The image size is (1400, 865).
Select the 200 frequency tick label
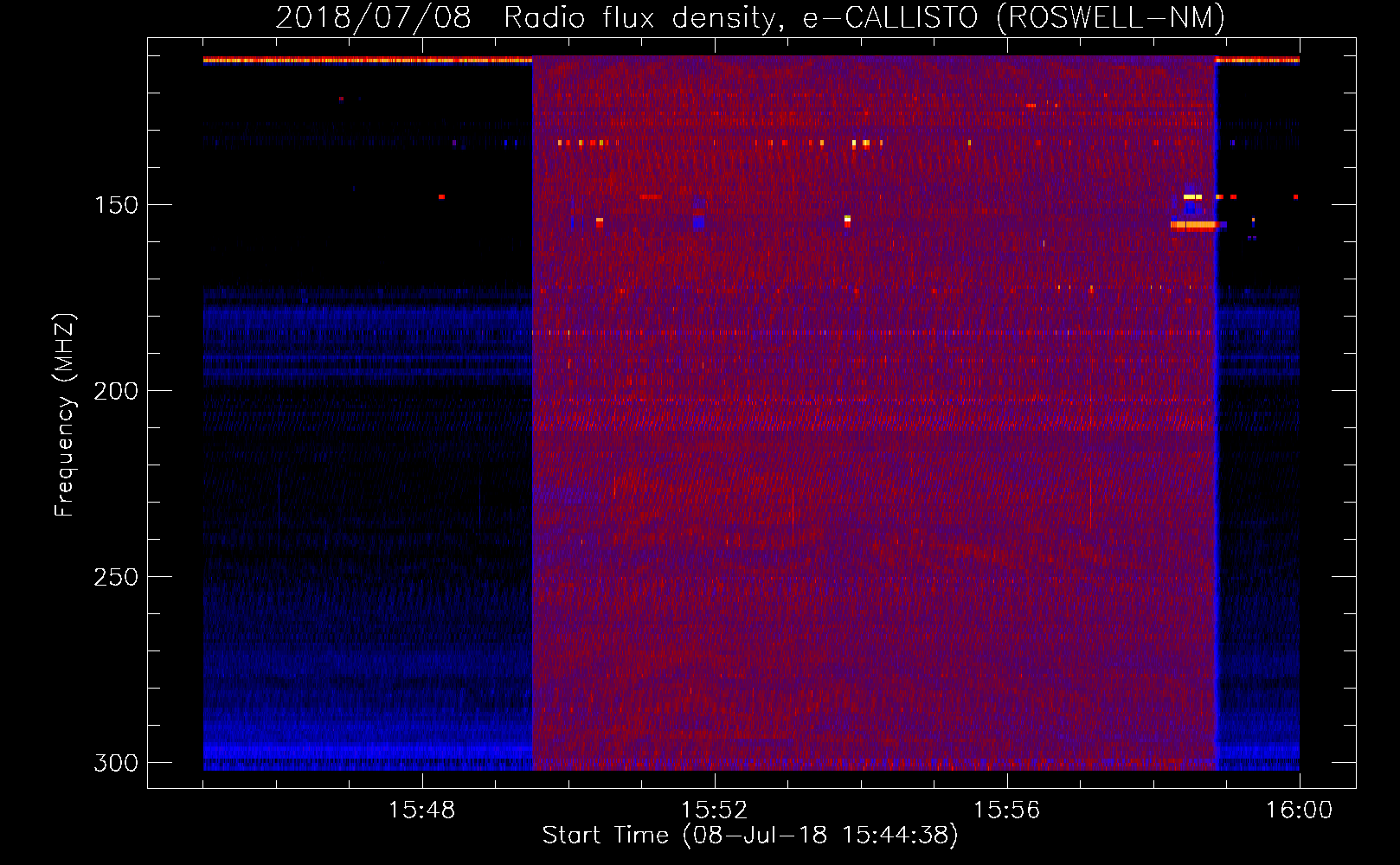[x=116, y=391]
